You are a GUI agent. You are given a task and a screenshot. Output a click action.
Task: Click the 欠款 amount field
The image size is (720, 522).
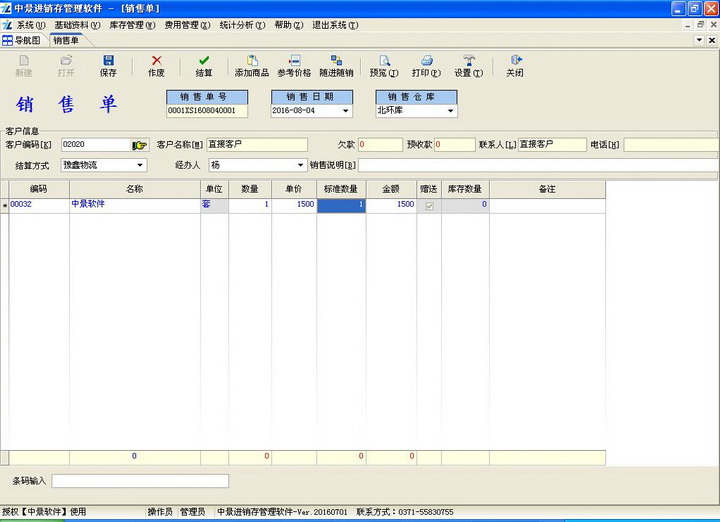click(380, 145)
